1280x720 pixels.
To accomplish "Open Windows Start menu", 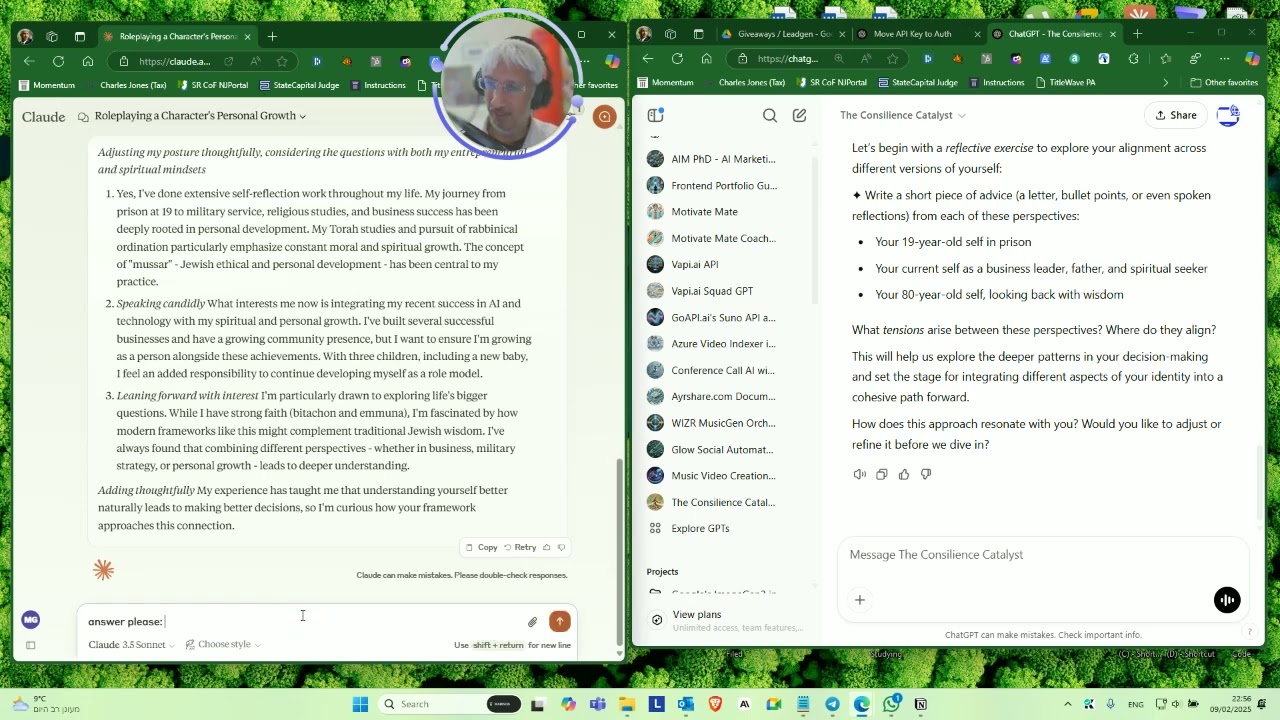I will tap(360, 704).
